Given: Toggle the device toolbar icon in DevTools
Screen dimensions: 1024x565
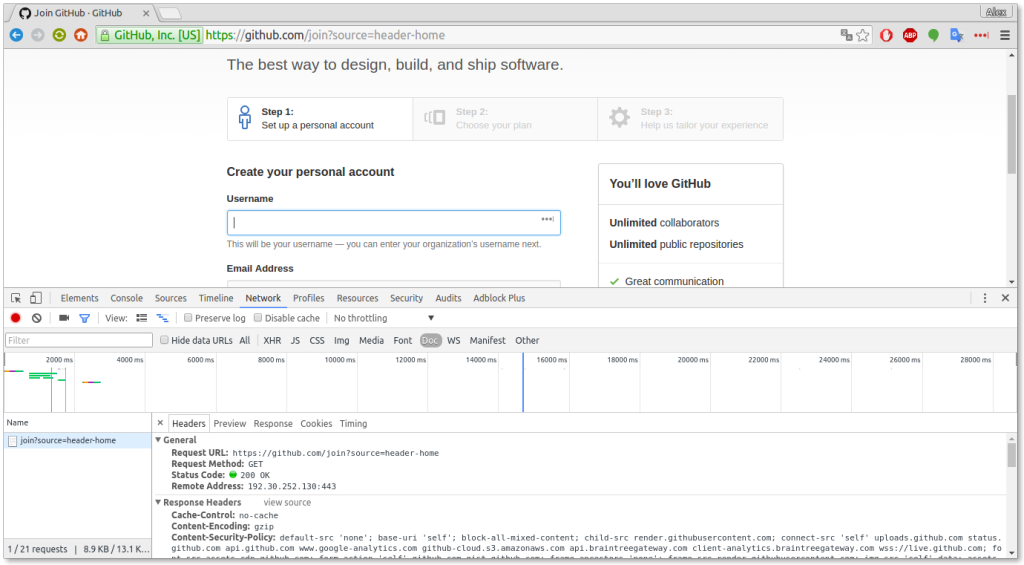Looking at the screenshot, I should click(36, 298).
